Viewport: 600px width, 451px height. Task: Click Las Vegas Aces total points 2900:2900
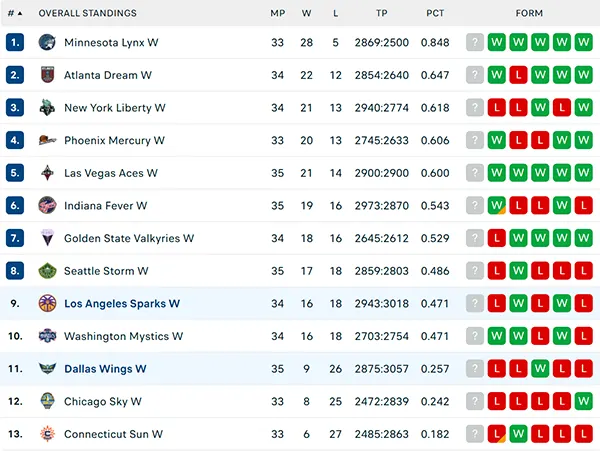point(382,173)
